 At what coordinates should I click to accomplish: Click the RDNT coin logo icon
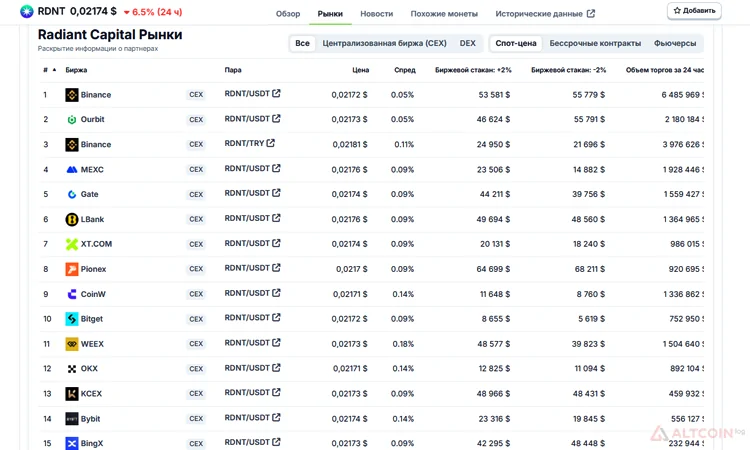(27, 11)
